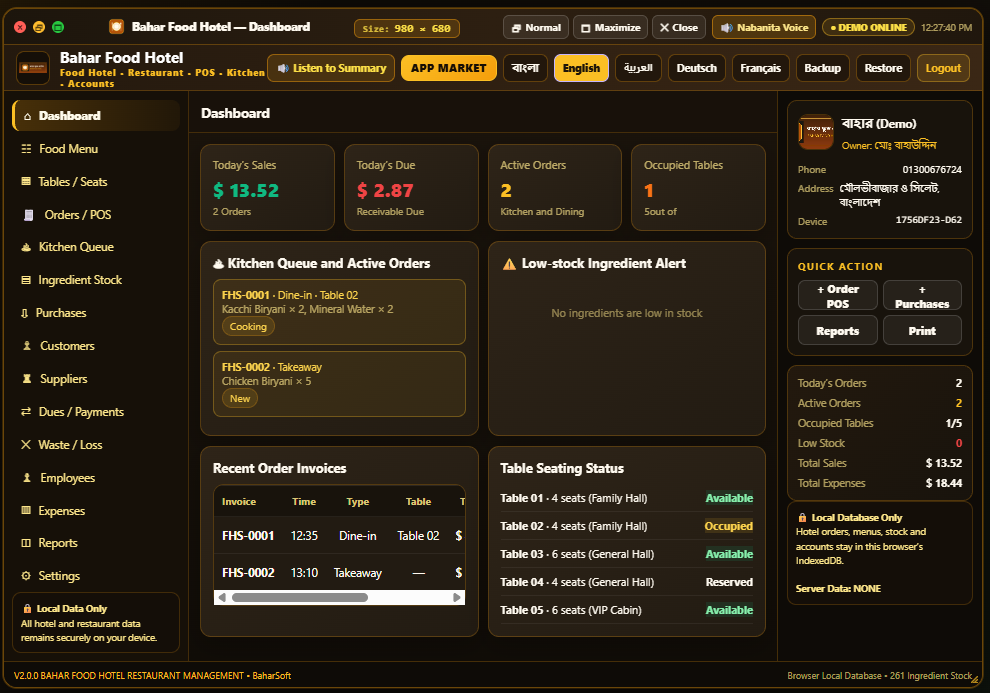The height and width of the screenshot is (693, 990).
Task: Click the Cooking status badge
Action: [248, 327]
